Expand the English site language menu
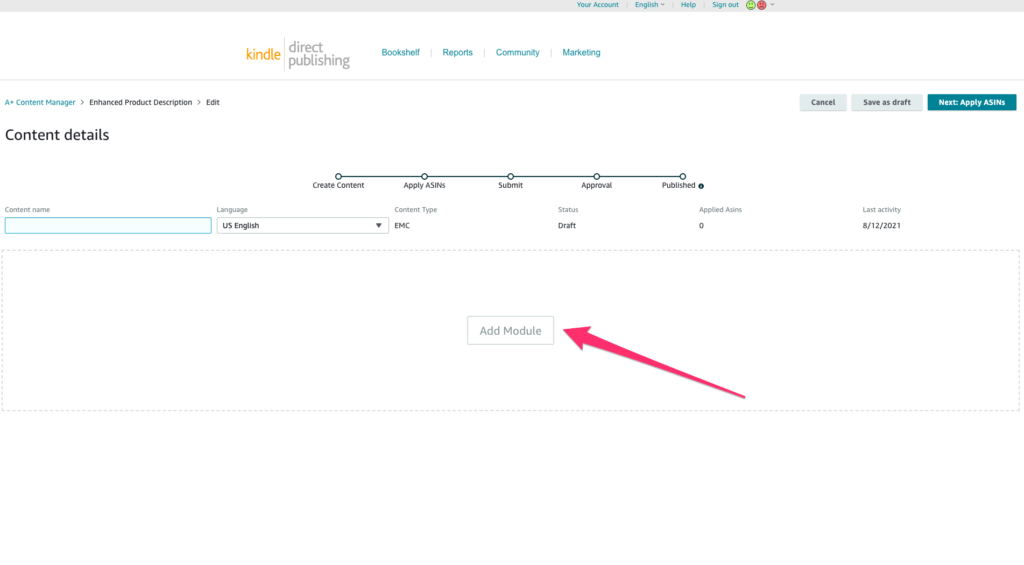Viewport: 1024px width, 565px height. click(x=649, y=5)
